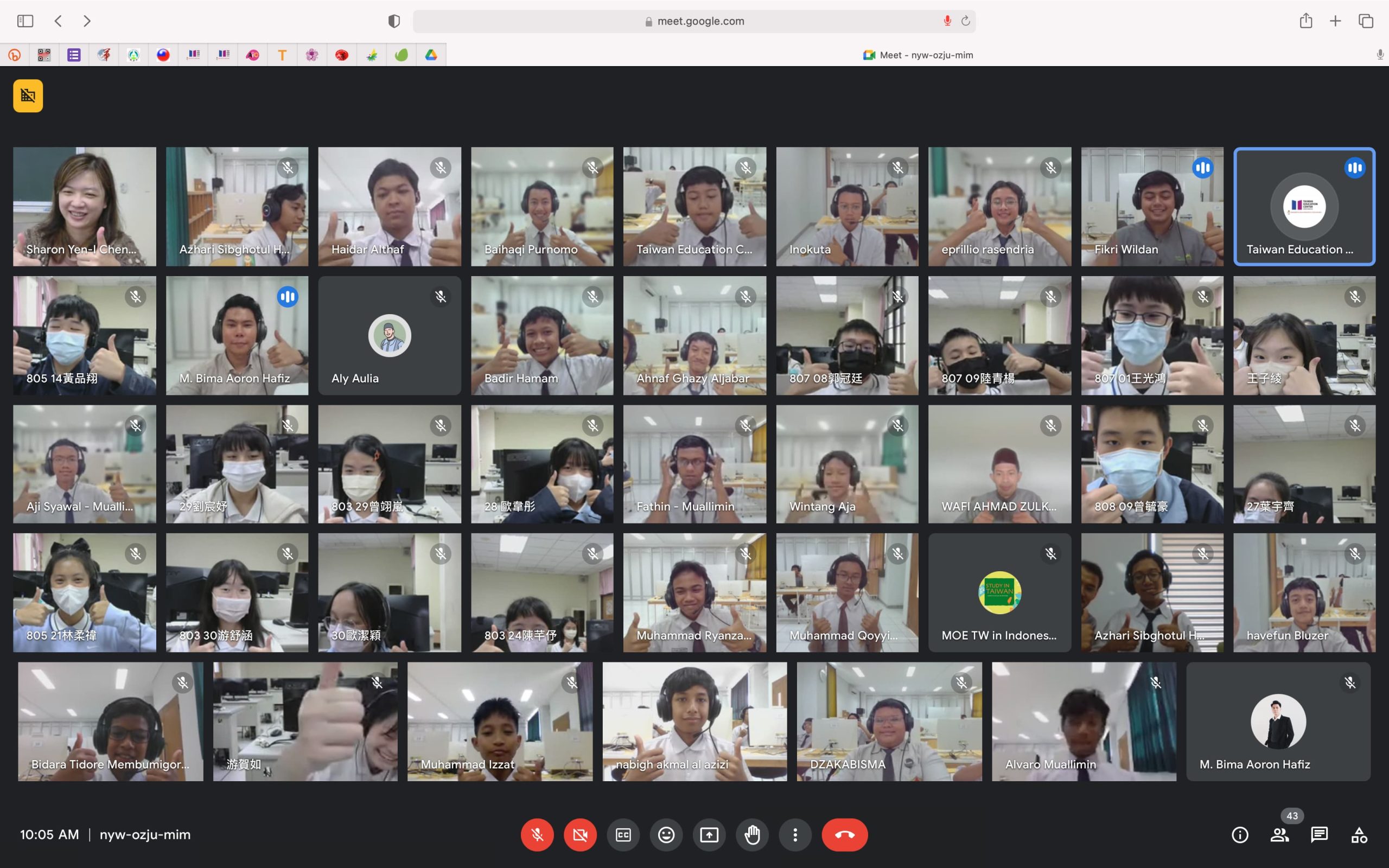Open the in-call chat panel
This screenshot has height=868, width=1389.
pyautogui.click(x=1319, y=835)
